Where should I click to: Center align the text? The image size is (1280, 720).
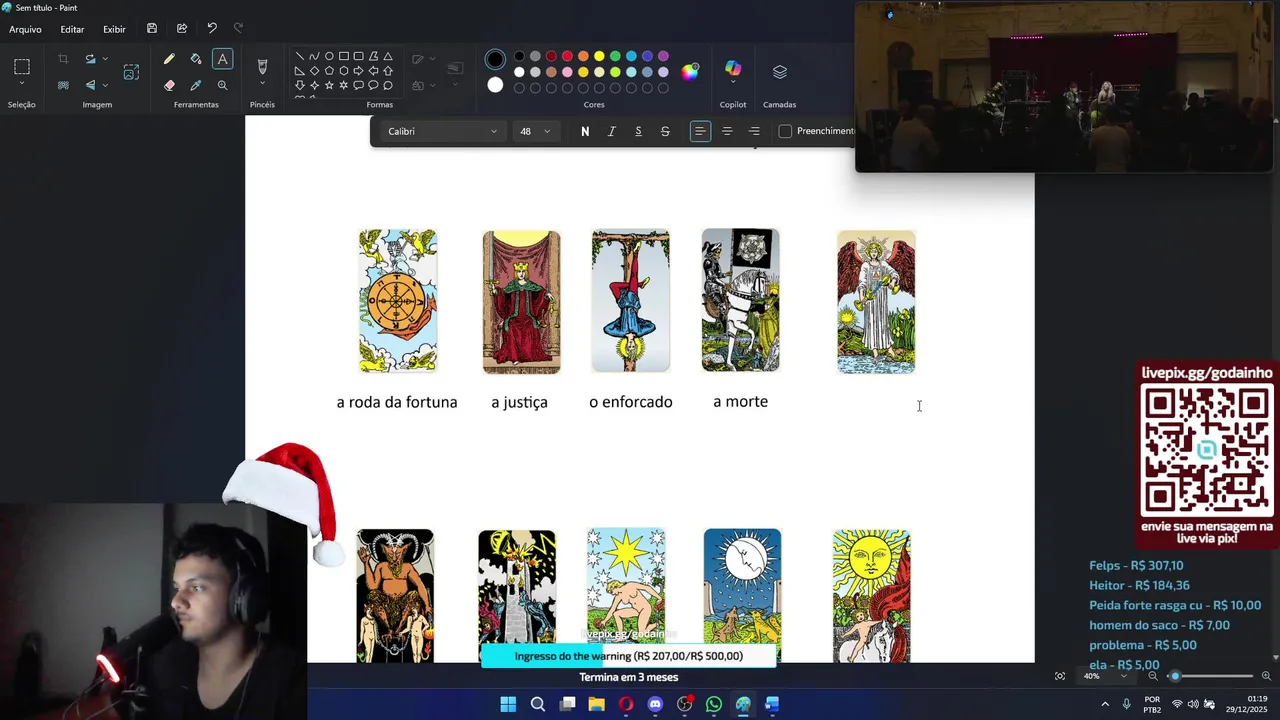coord(727,131)
